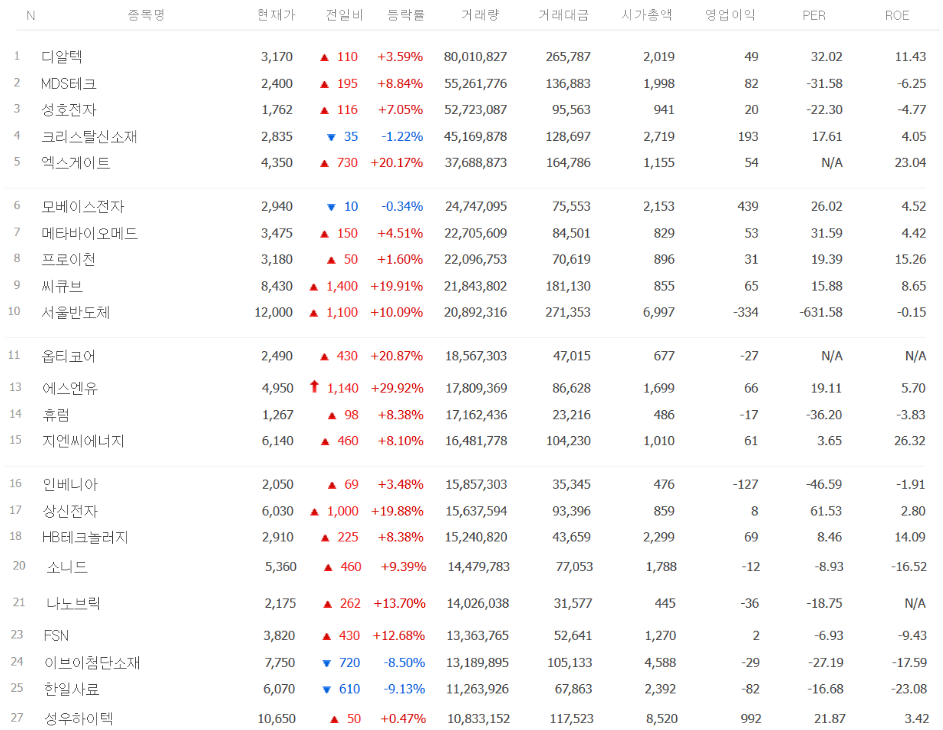Image resolution: width=943 pixels, height=730 pixels.
Task: Click 지엔씨에너지's ROE value 26.32
Action: pyautogui.click(x=909, y=441)
